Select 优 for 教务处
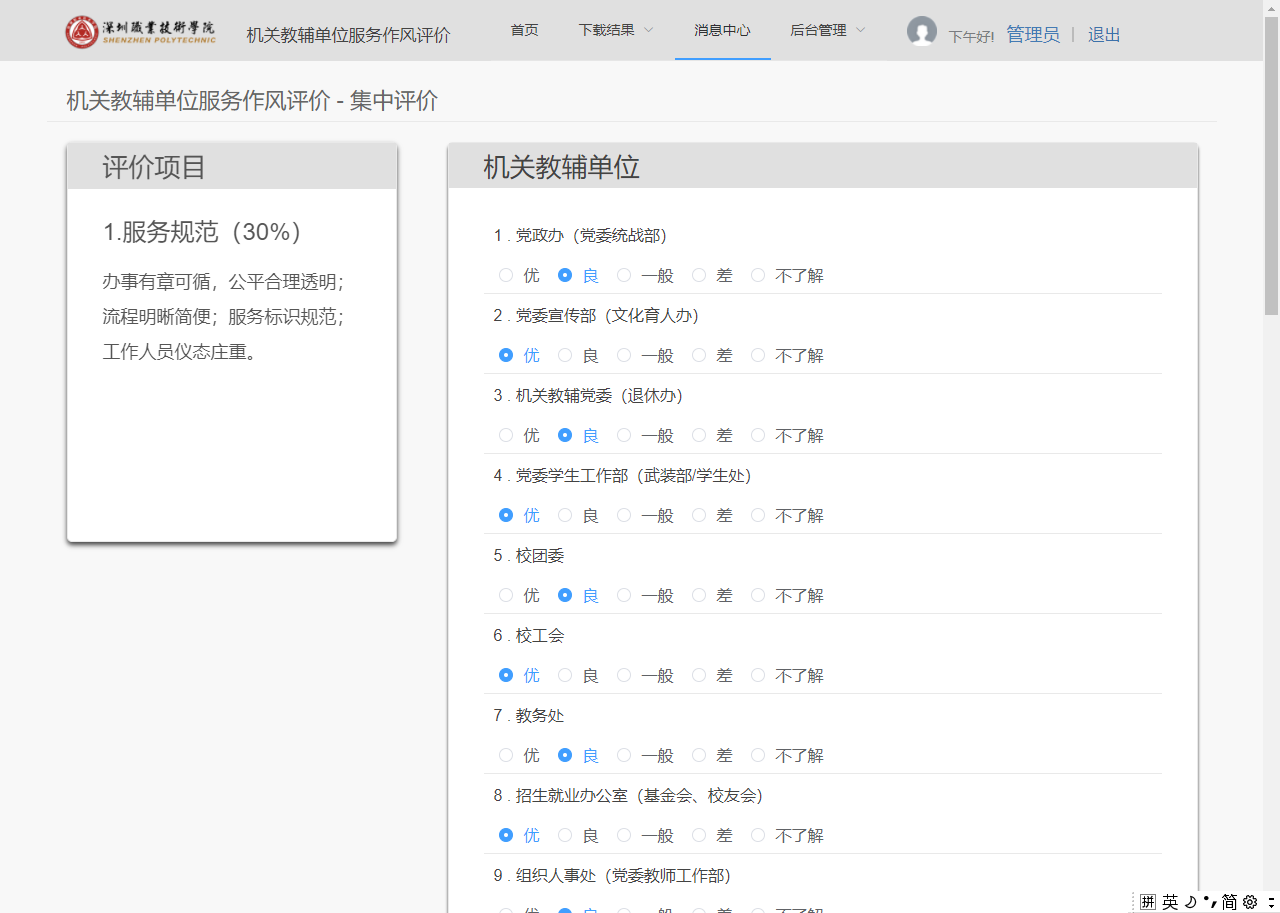Viewport: 1280px width, 913px height. (506, 755)
